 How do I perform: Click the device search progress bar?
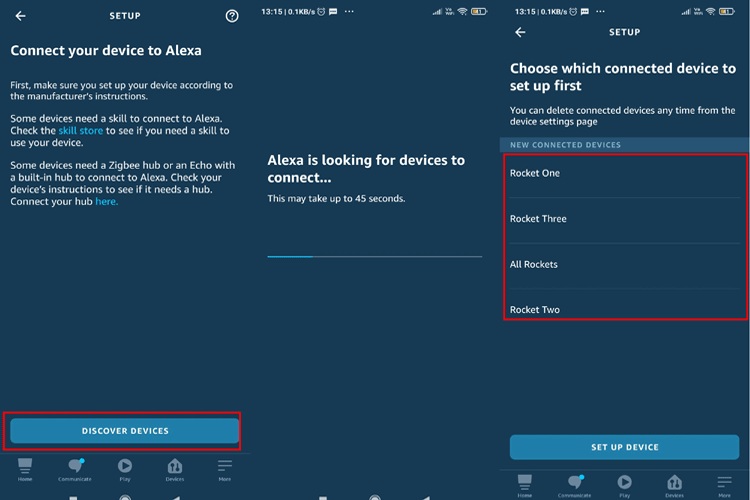[x=375, y=256]
